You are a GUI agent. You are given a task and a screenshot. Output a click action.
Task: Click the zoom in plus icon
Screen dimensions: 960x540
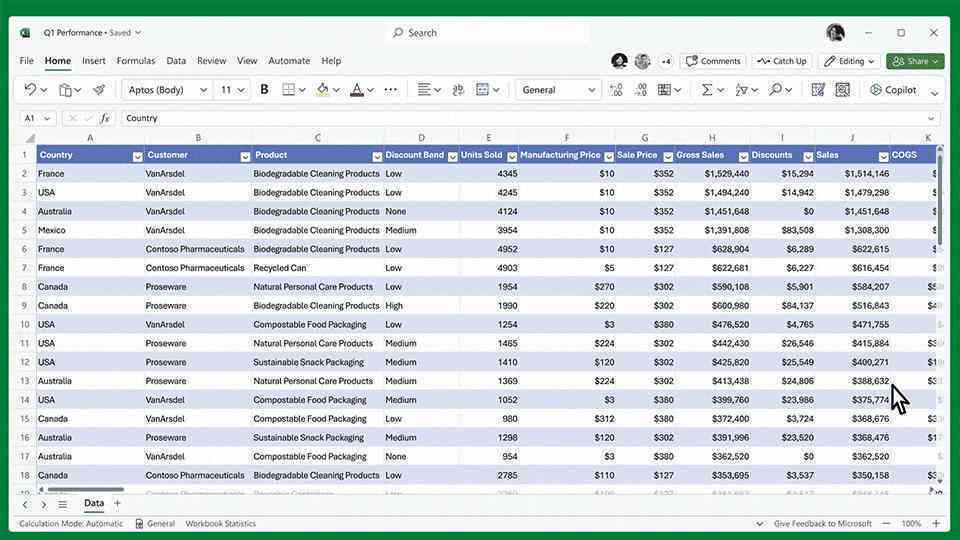click(x=936, y=523)
